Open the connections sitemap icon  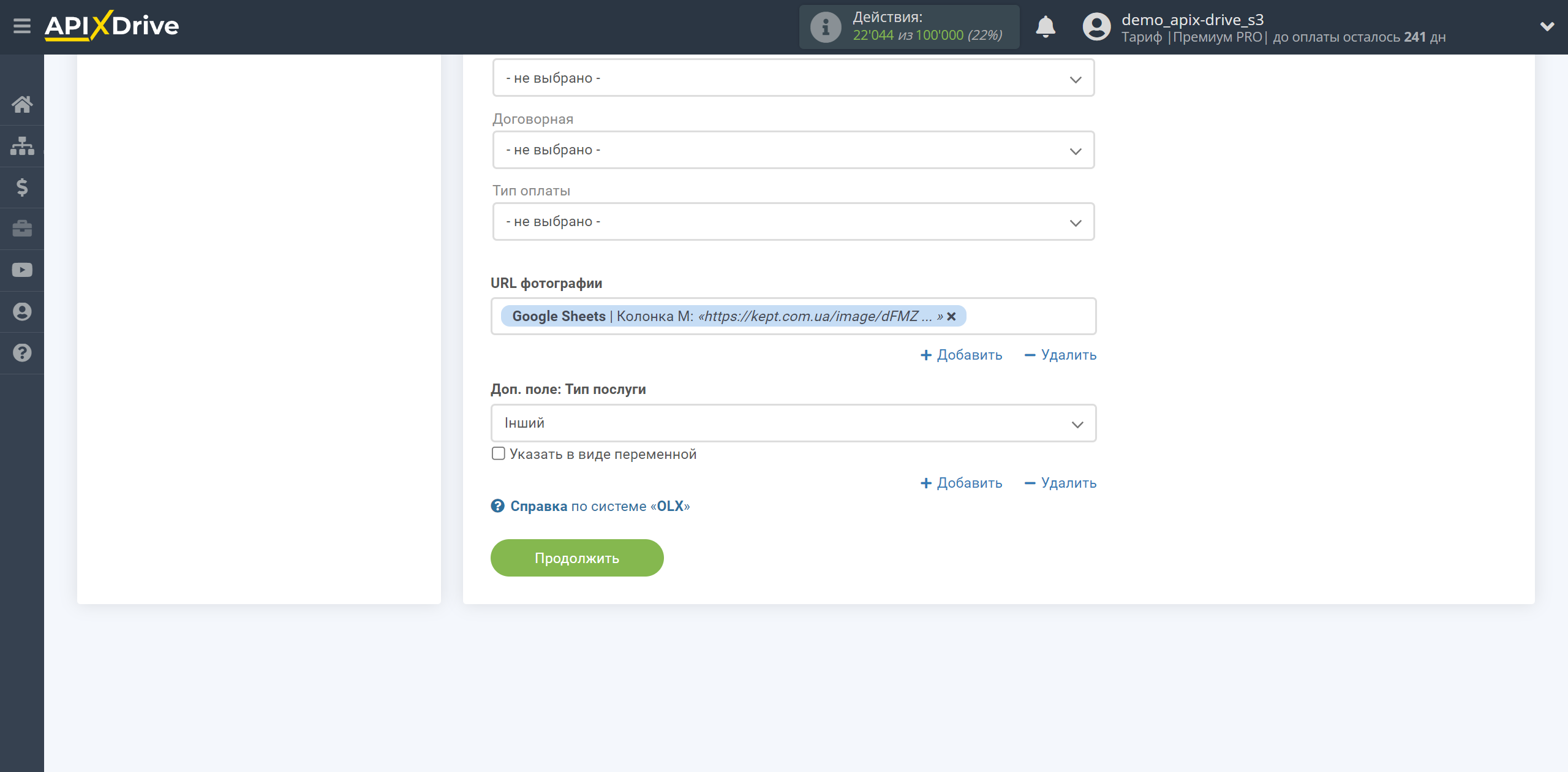[x=22, y=146]
